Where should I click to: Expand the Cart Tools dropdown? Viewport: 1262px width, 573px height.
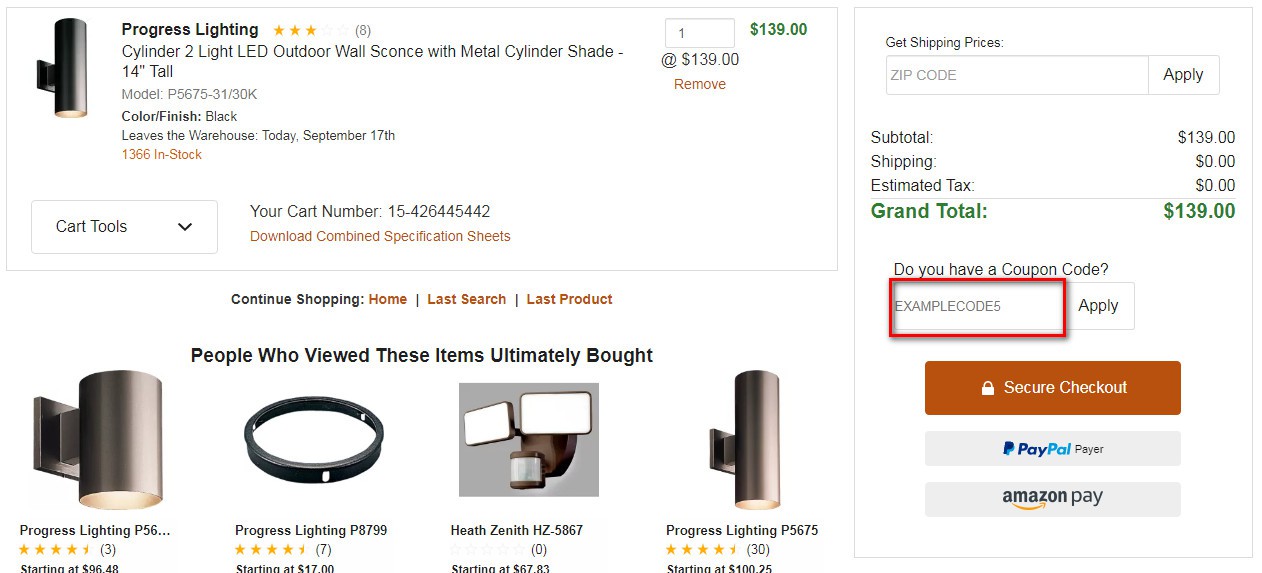click(x=124, y=227)
